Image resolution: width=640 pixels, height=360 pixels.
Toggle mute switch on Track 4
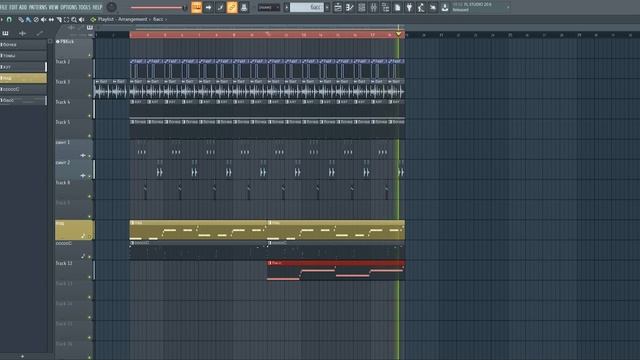(89, 116)
